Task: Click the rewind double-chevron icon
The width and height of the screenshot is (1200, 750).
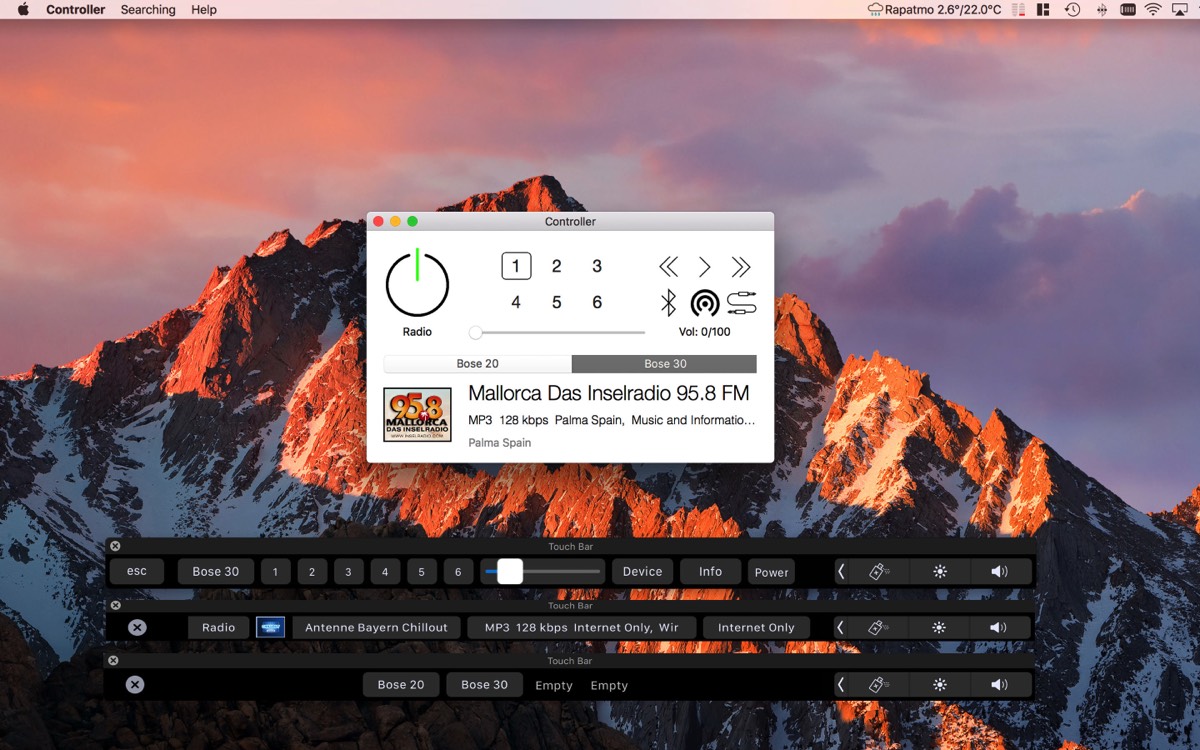Action: click(669, 266)
